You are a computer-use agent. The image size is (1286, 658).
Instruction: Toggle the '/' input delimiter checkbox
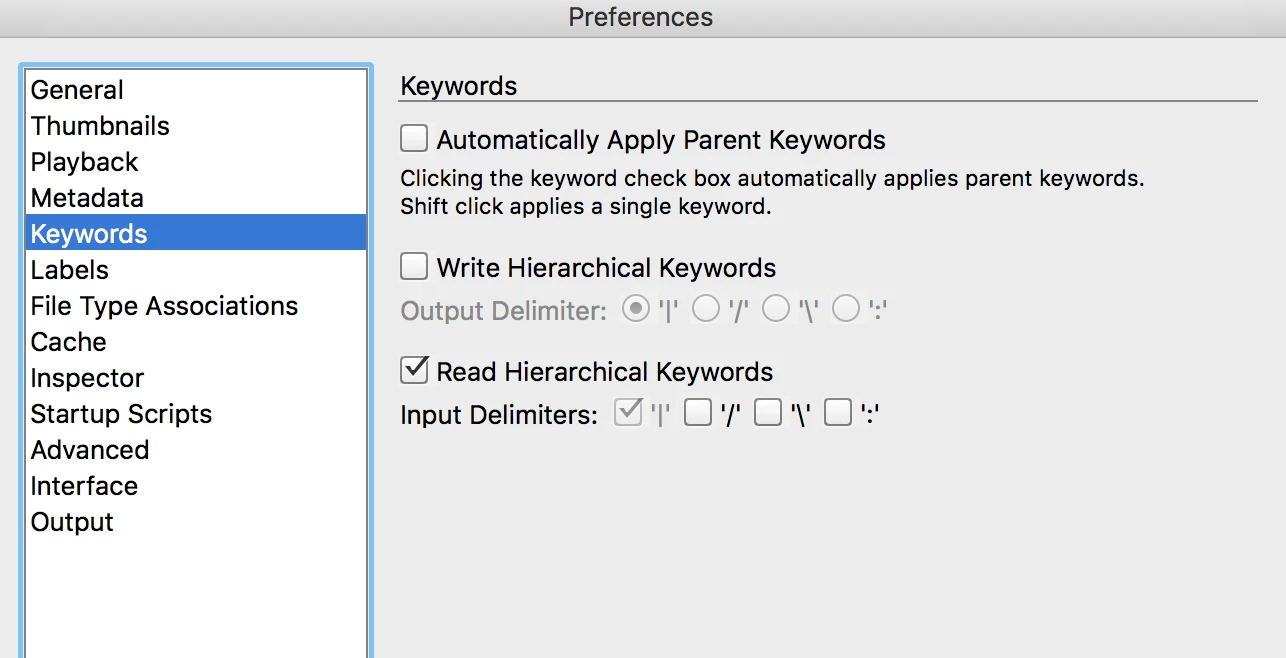[698, 413]
